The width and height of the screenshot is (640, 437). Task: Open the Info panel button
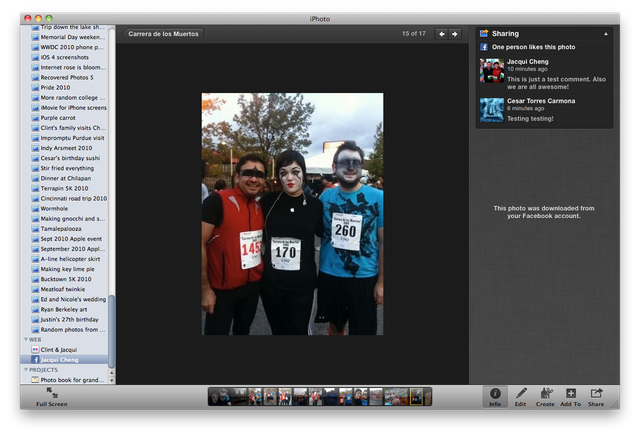(495, 396)
